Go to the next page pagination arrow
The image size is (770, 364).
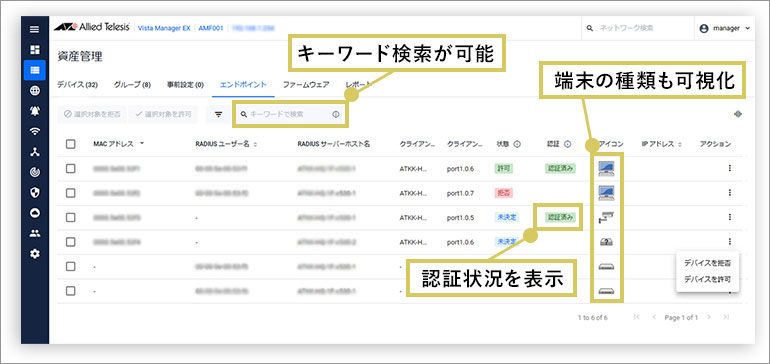[x=709, y=317]
